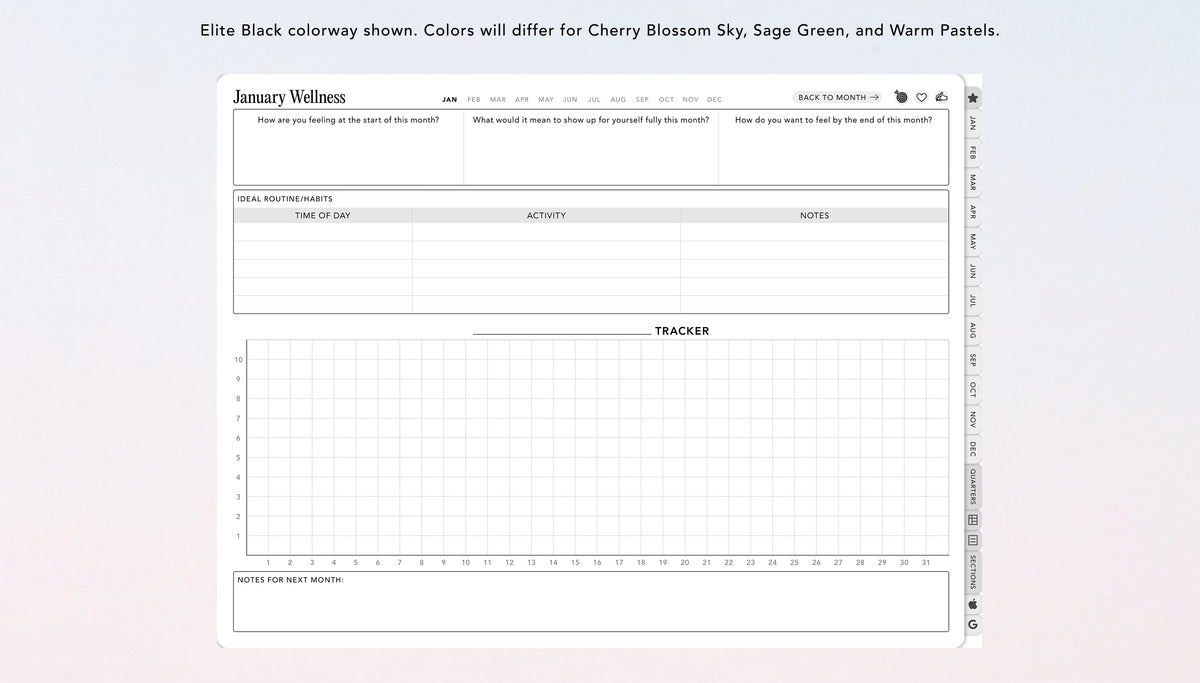Open the APR side tab
1200x683 pixels.
coord(973,212)
